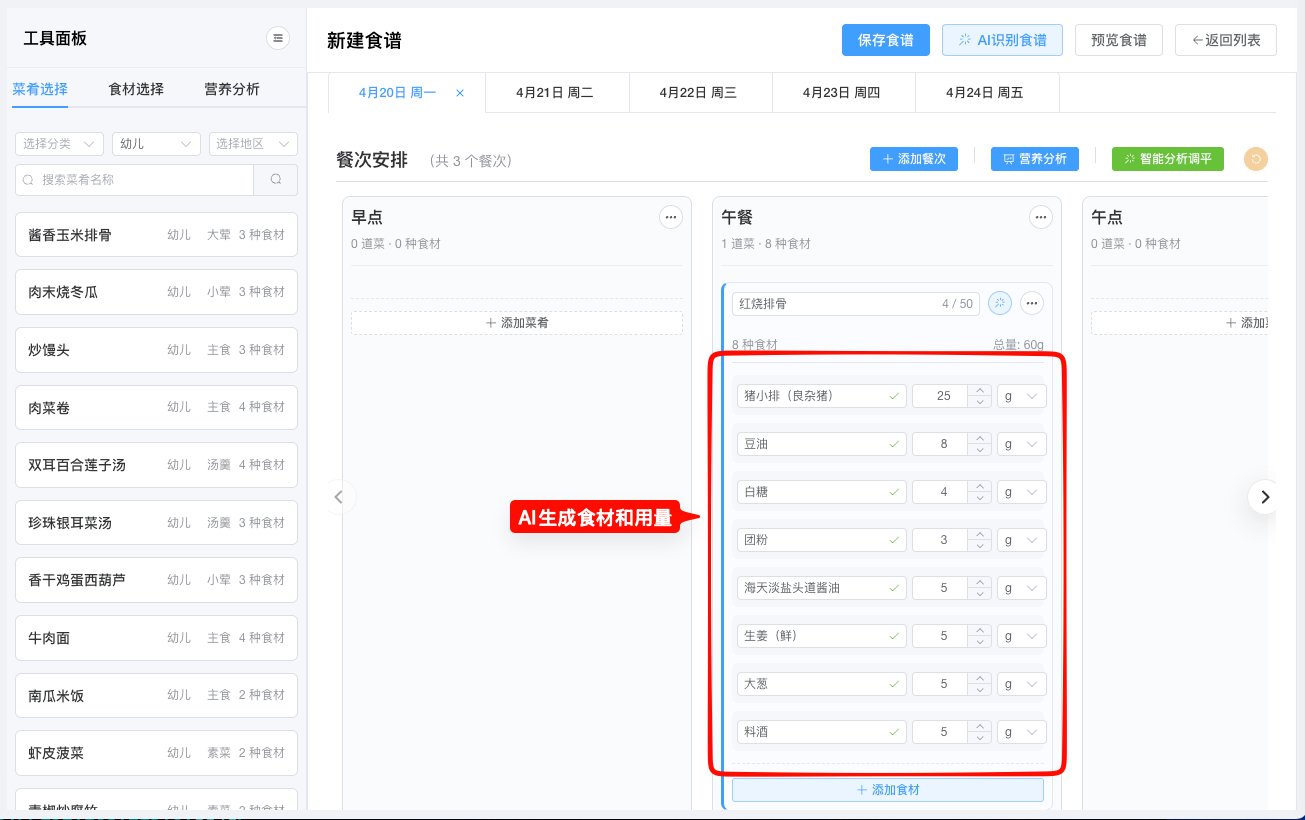Open the ··· menu on the 午餐 meal card

pyautogui.click(x=1040, y=216)
